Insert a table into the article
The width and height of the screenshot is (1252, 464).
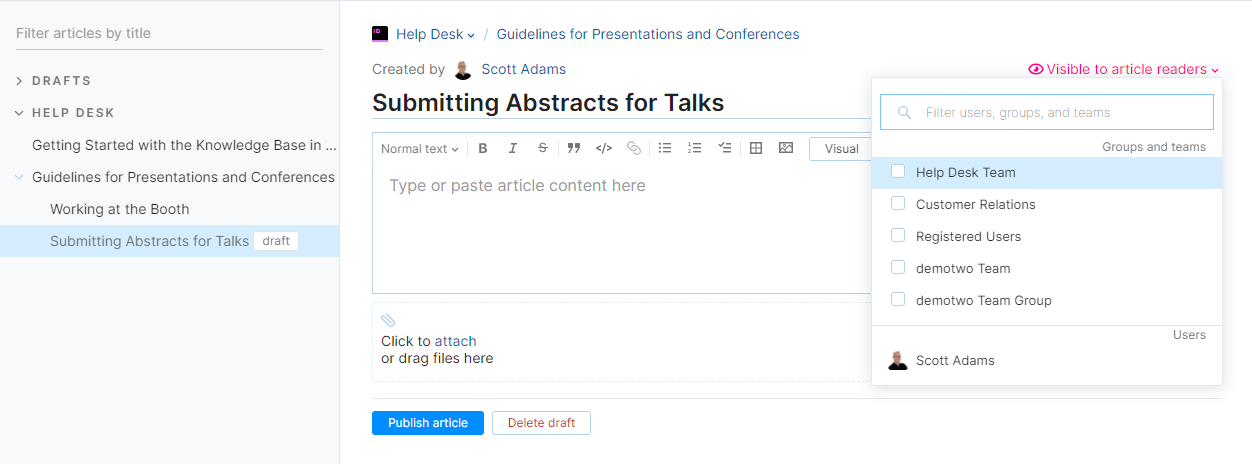[x=756, y=148]
